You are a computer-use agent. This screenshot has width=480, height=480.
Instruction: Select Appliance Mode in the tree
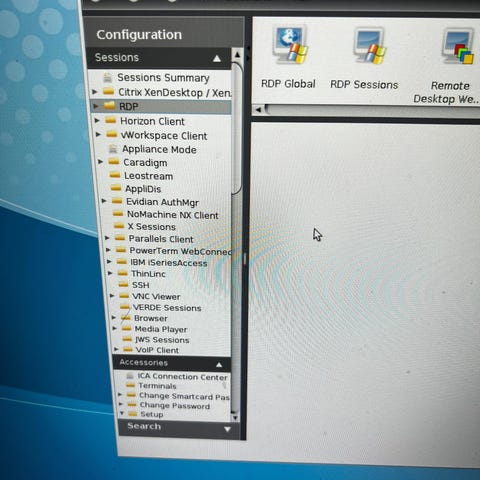159,149
